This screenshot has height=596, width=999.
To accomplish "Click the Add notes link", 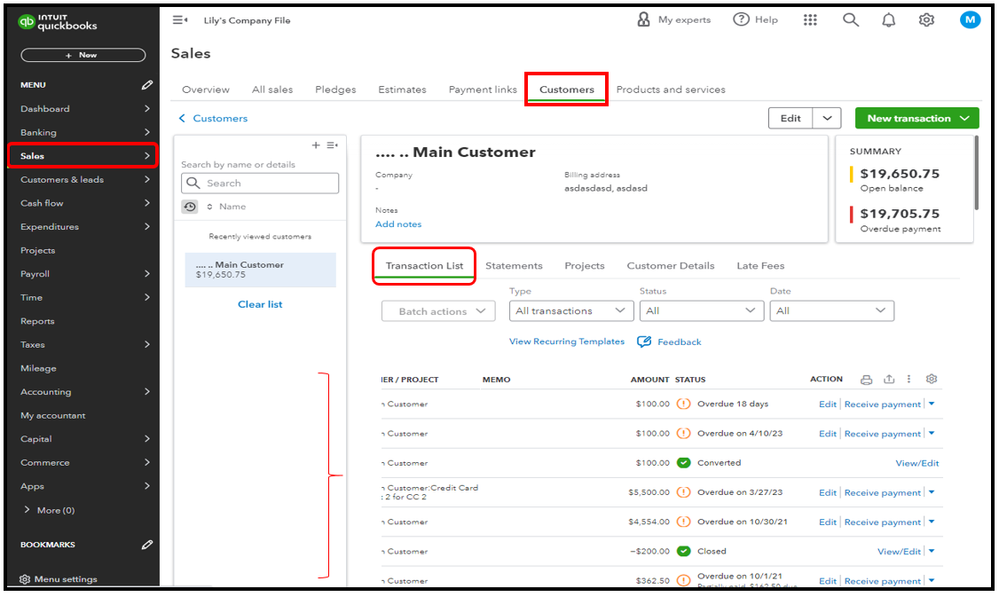I will (398, 224).
